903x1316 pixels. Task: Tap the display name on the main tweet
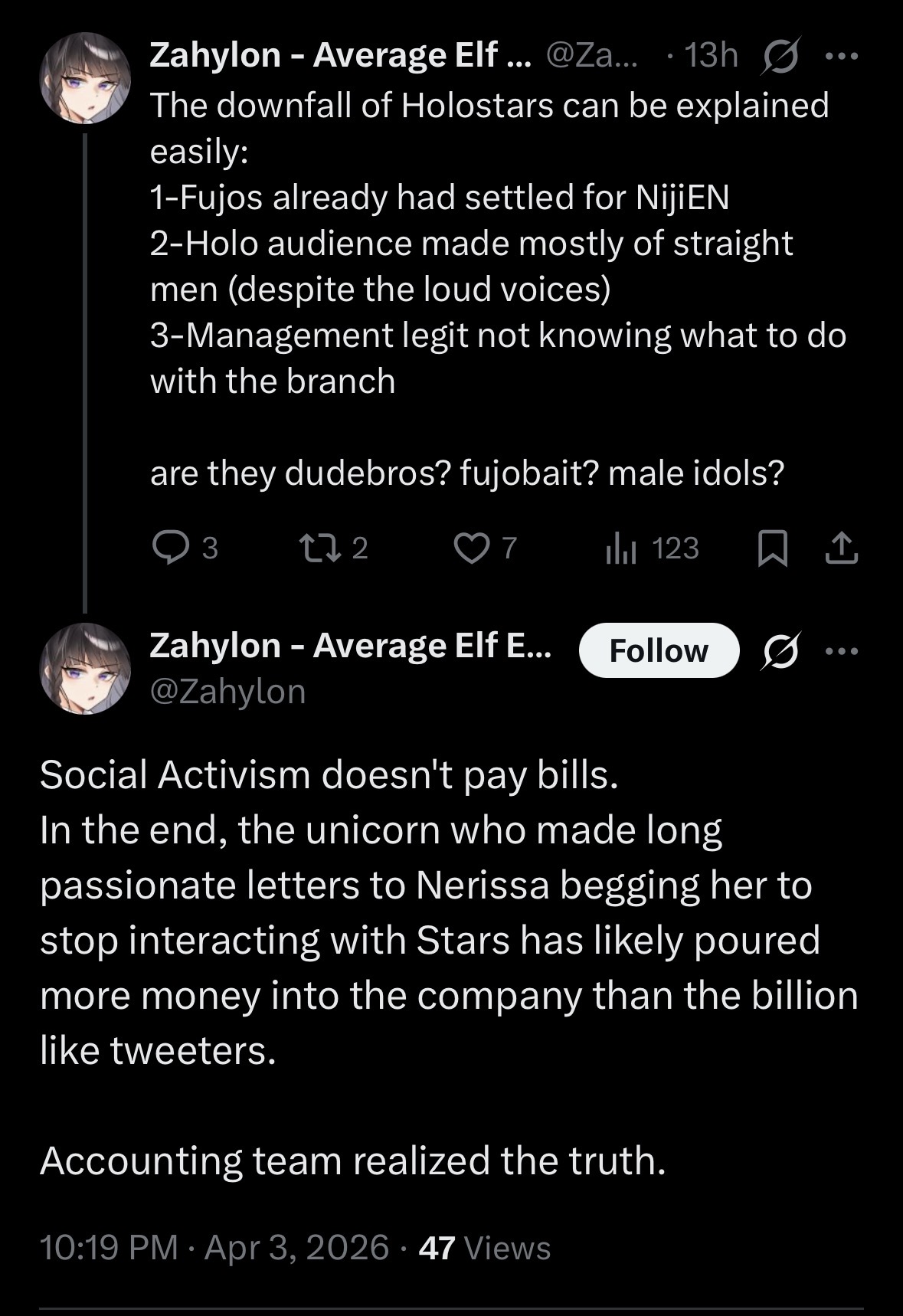[349, 645]
